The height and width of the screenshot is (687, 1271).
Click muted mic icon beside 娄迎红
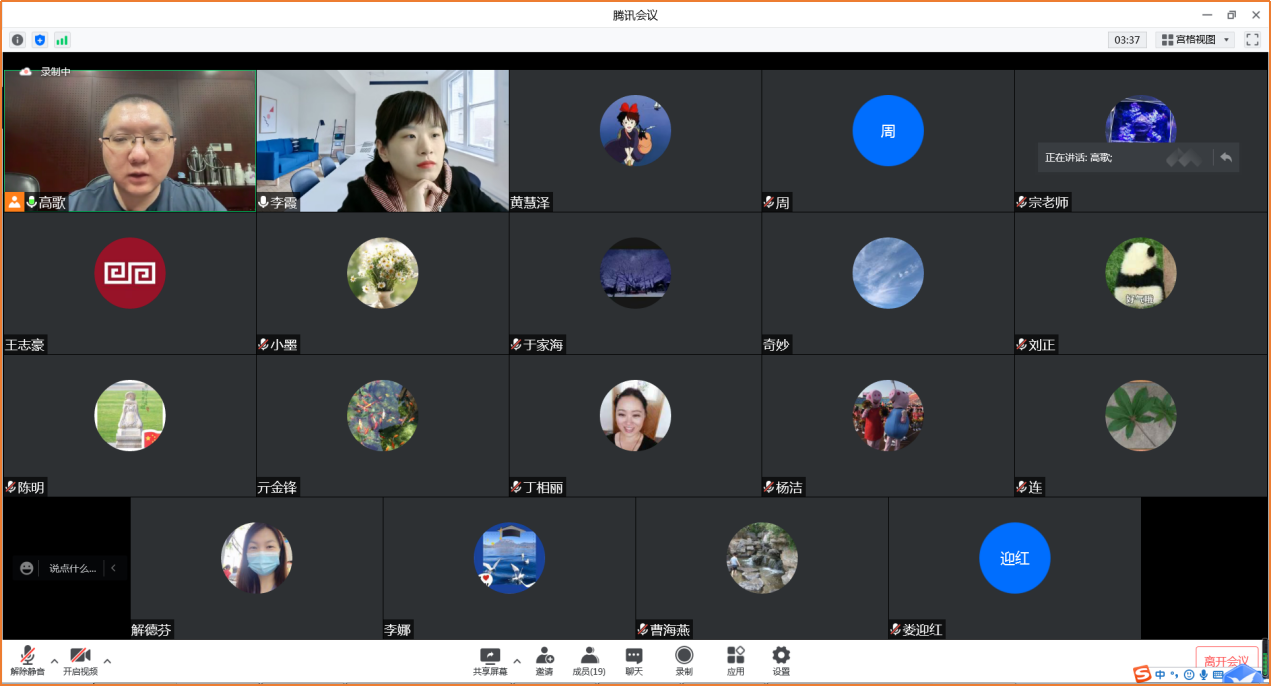click(896, 630)
